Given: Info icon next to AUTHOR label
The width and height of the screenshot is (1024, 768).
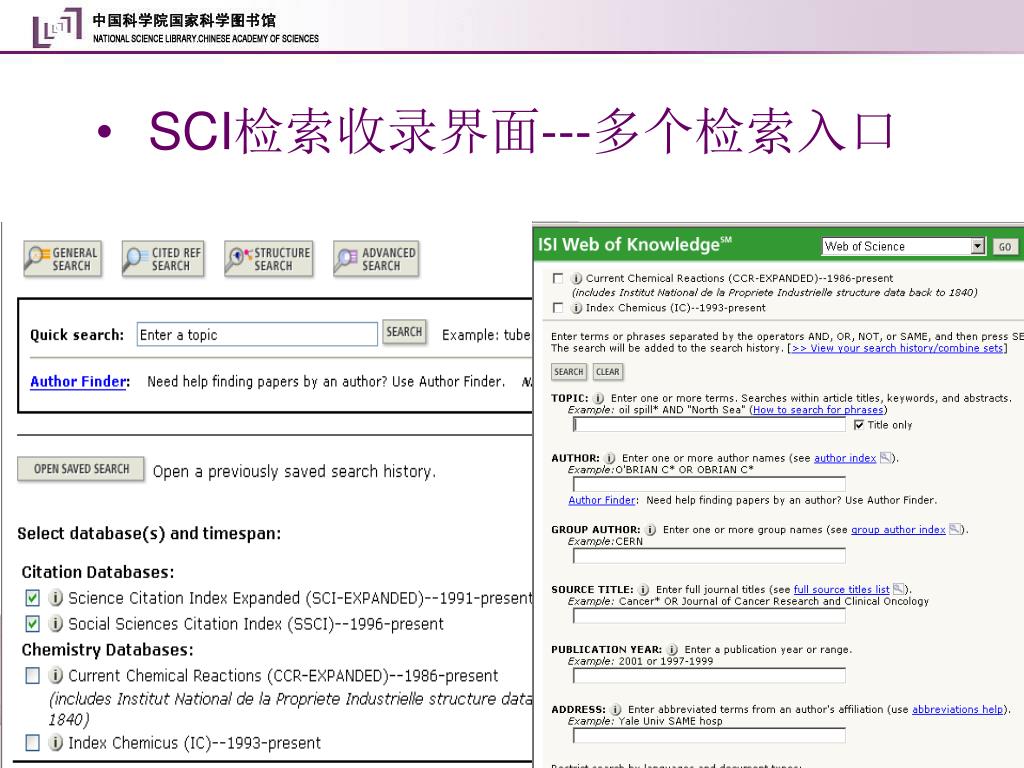Looking at the screenshot, I should coord(609,458).
